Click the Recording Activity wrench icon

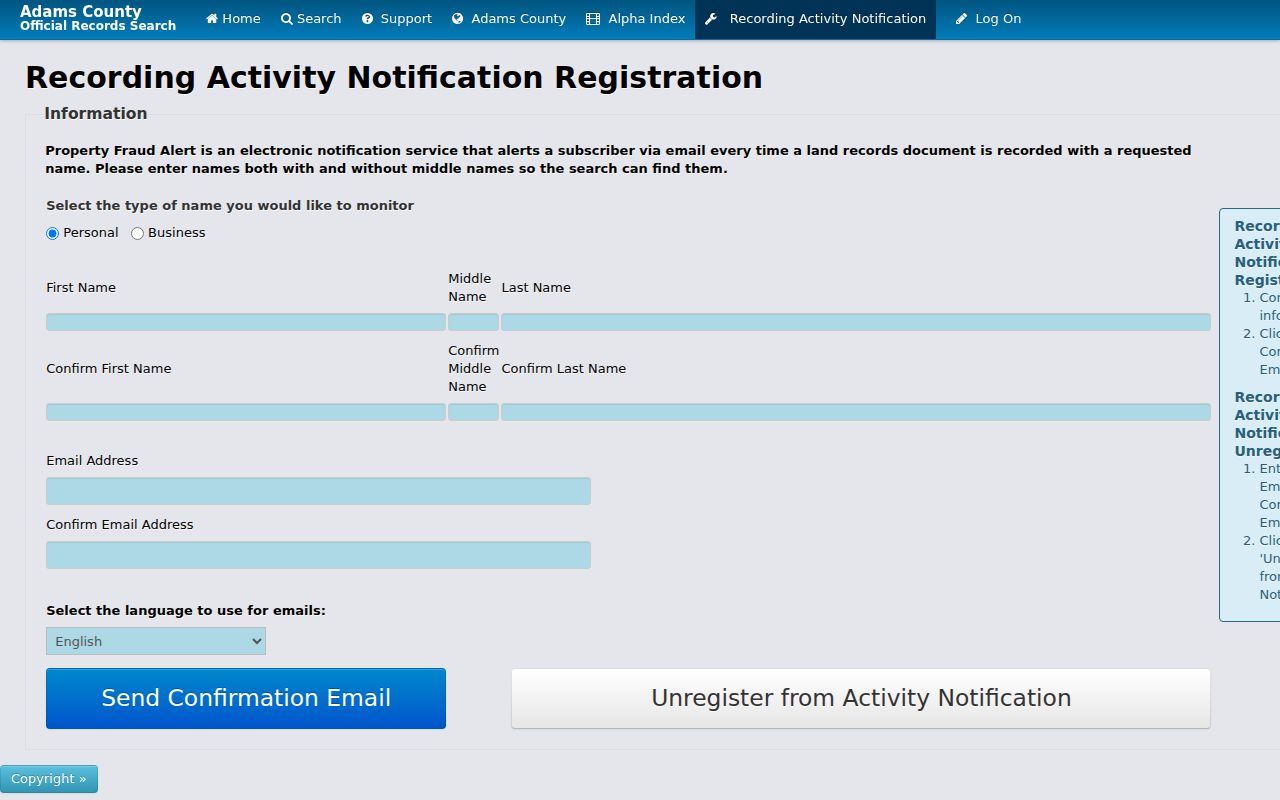coord(711,19)
